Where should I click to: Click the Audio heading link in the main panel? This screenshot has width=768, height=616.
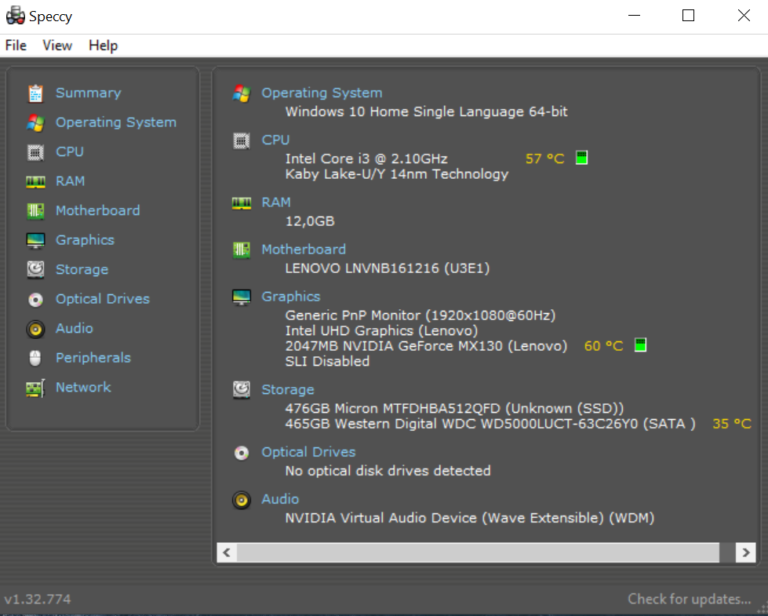(x=280, y=498)
